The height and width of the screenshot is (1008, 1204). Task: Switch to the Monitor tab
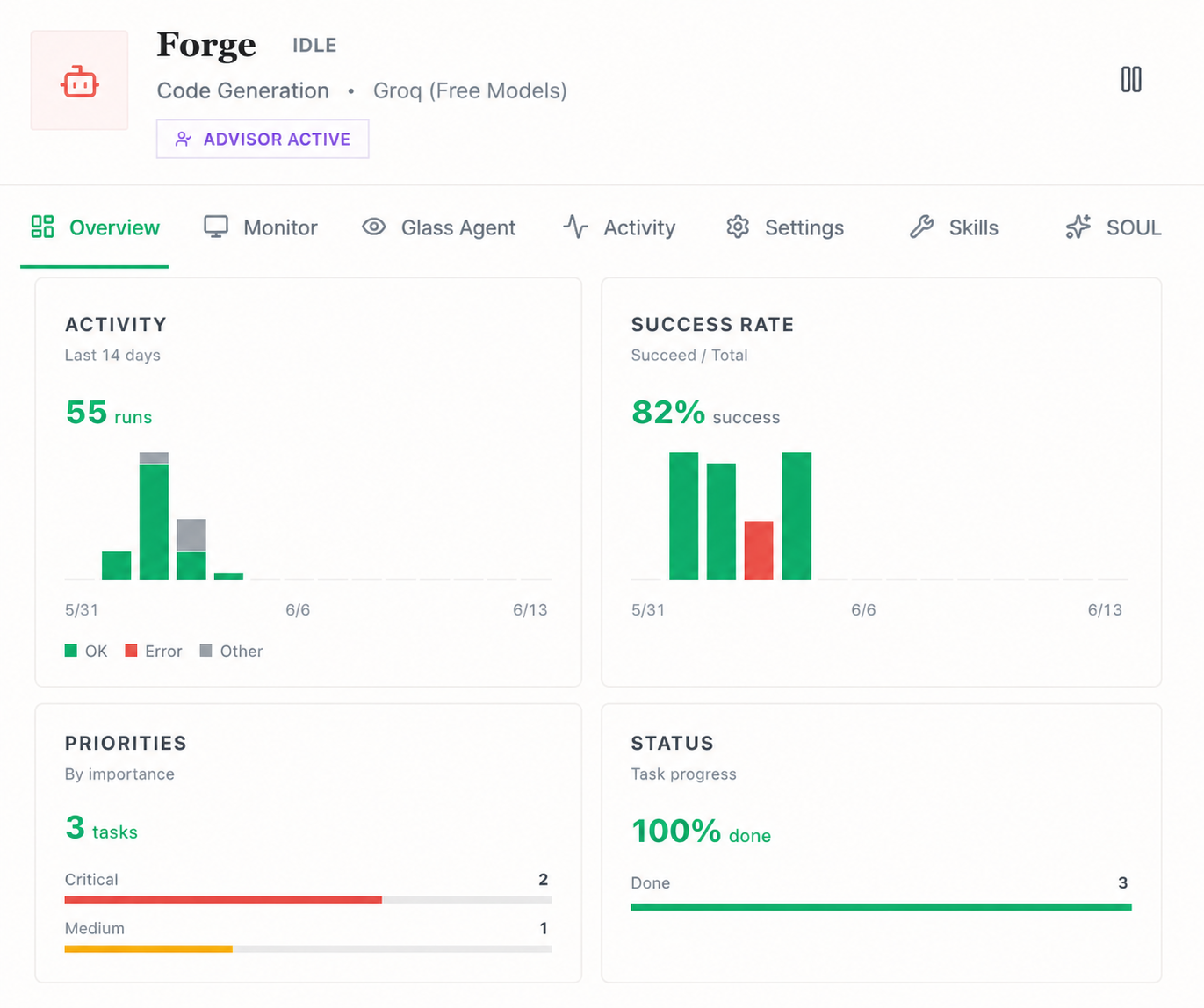[x=261, y=227]
